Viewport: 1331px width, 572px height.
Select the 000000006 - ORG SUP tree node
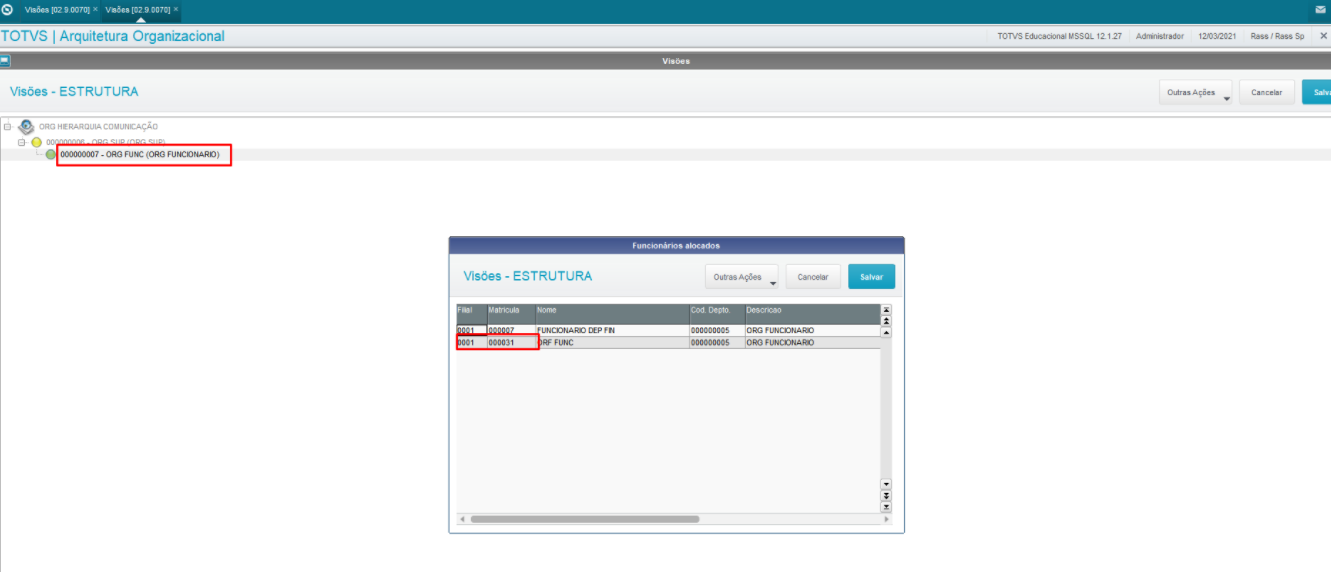[105, 142]
